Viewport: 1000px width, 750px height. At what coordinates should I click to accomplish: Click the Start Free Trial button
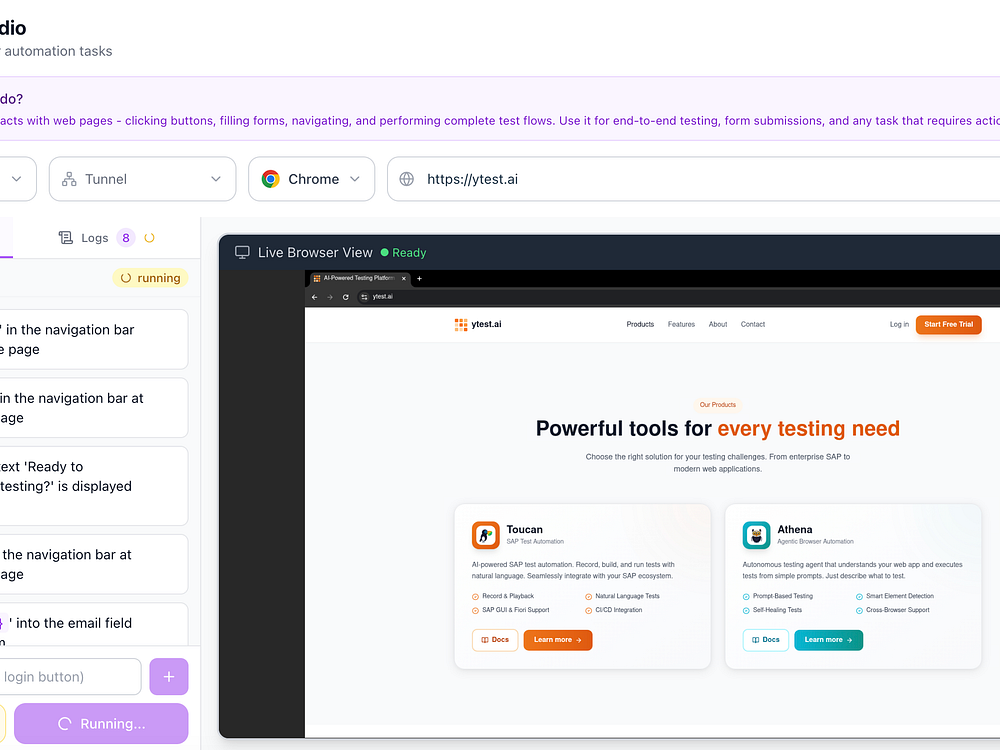[948, 325]
